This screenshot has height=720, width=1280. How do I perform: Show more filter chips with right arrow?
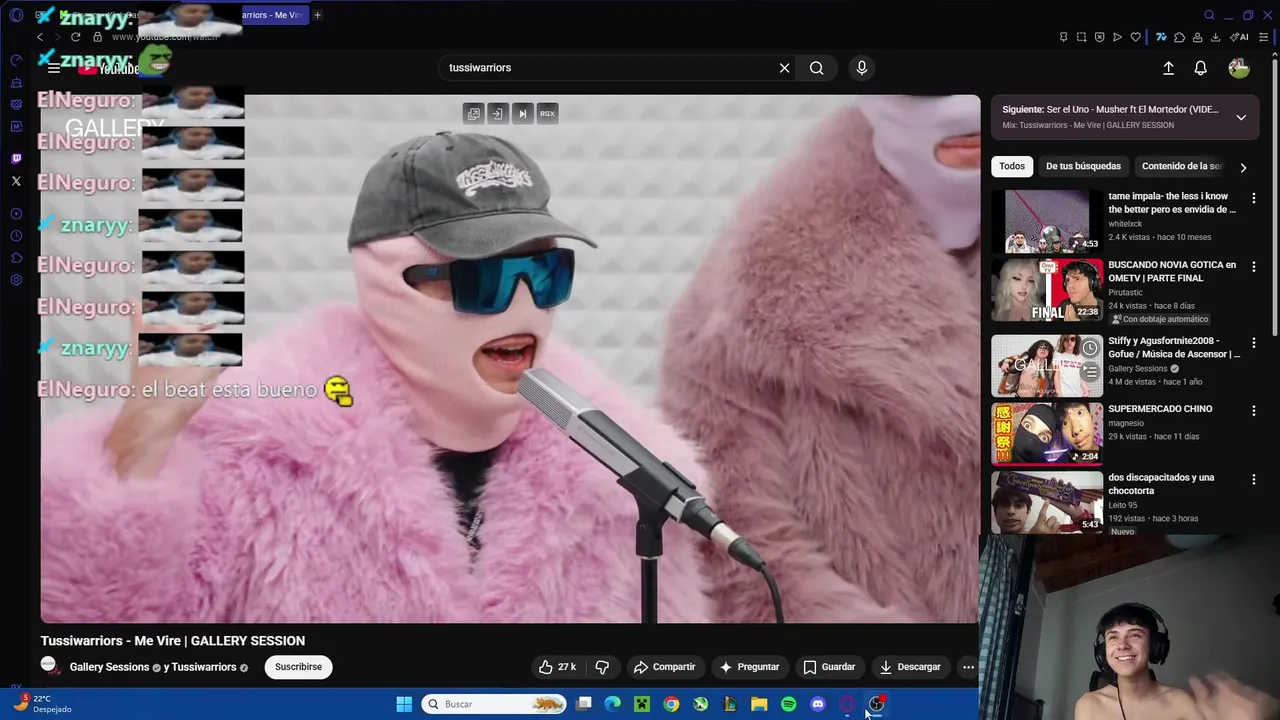[1243, 167]
